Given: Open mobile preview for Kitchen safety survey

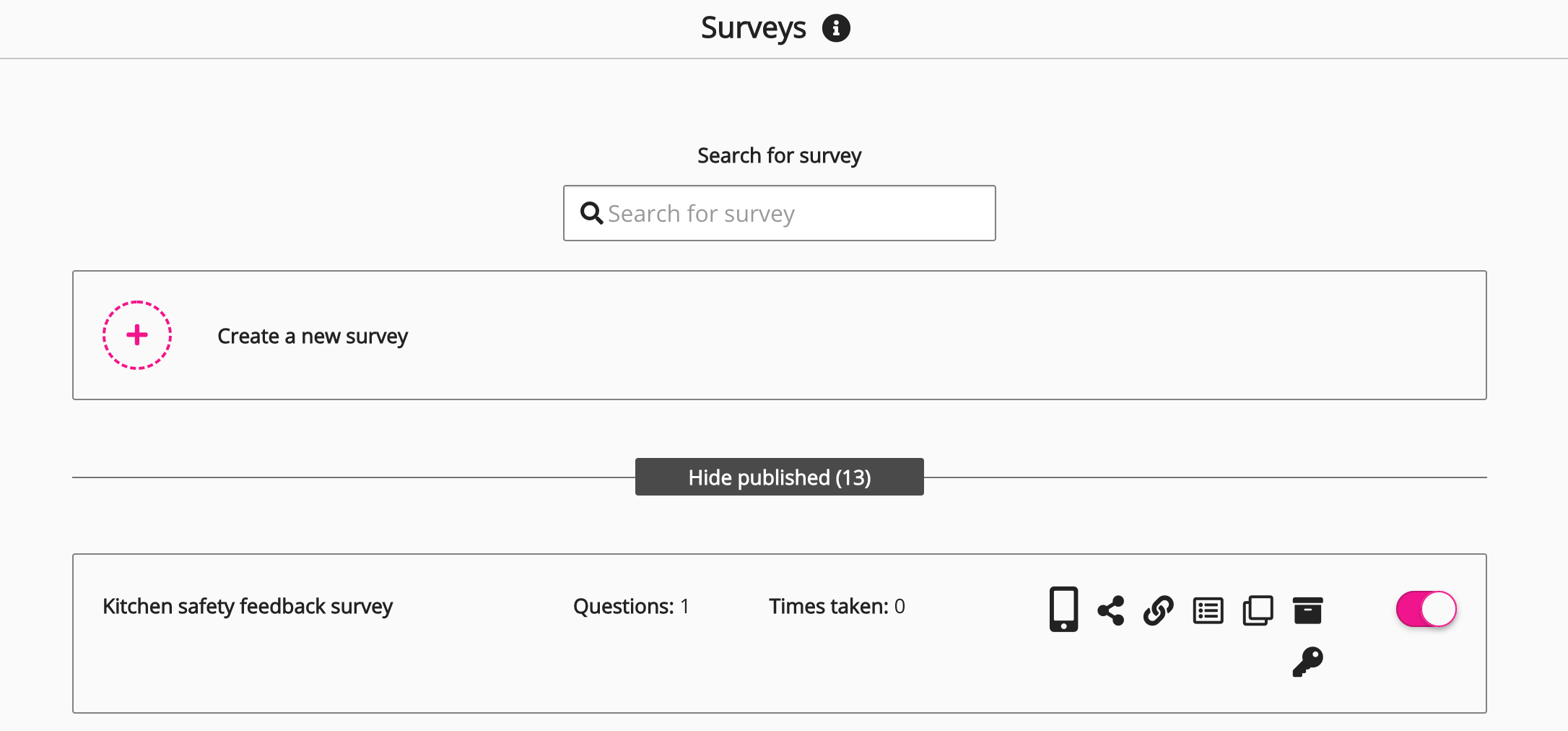Looking at the screenshot, I should pos(1063,609).
